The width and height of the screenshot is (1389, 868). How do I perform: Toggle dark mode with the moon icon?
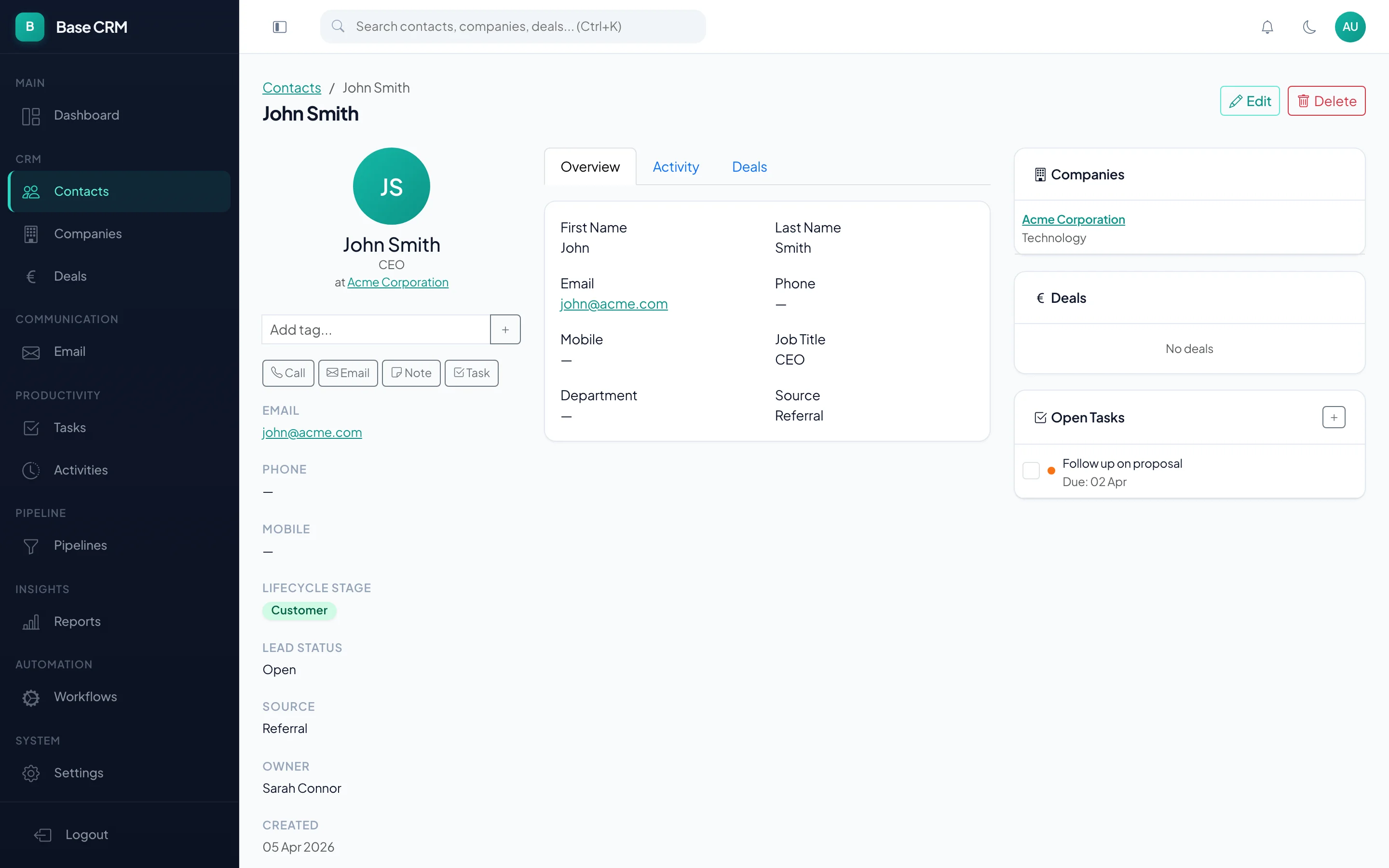point(1309,27)
